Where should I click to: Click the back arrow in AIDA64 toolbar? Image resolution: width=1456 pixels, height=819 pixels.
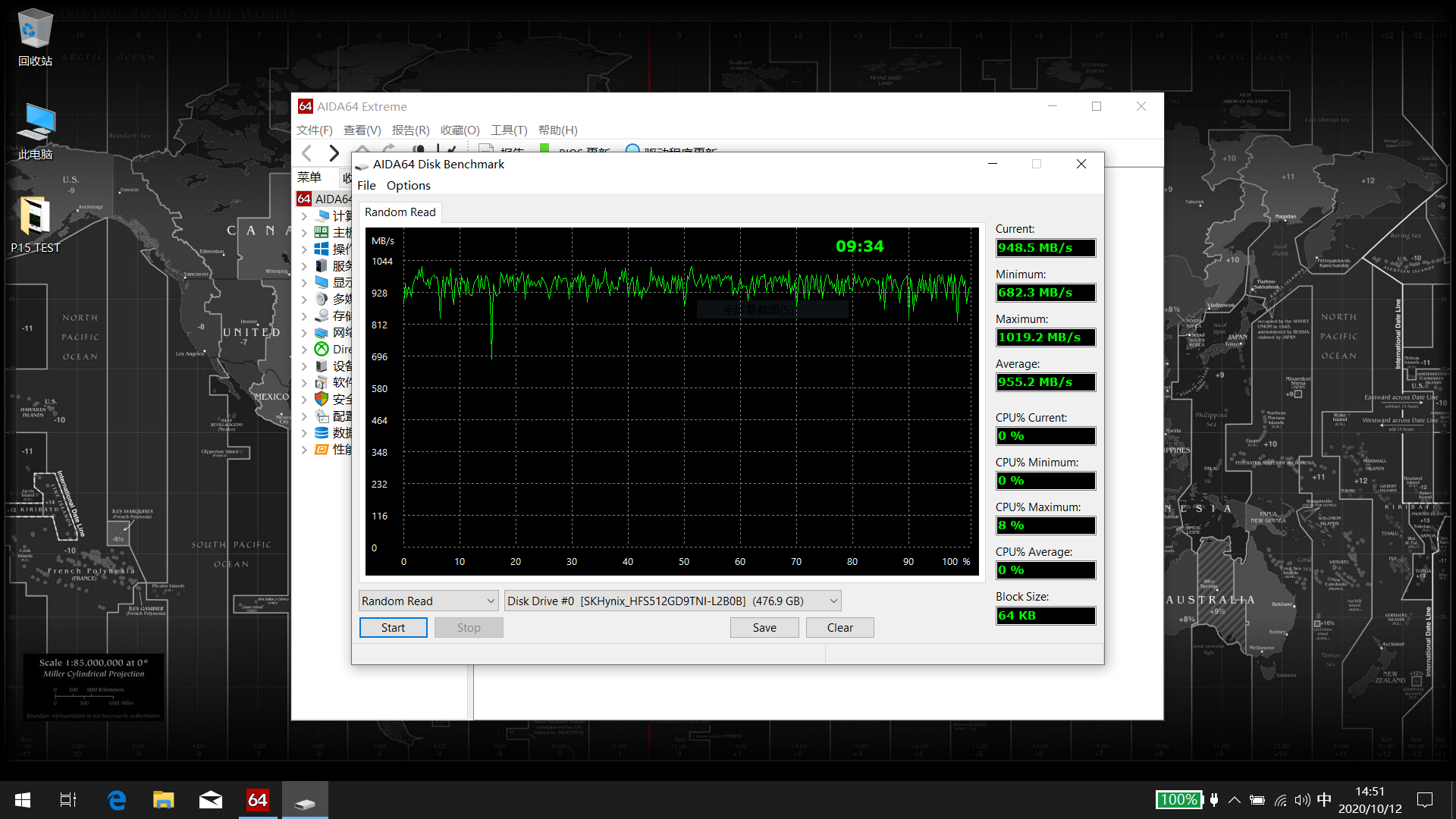coord(306,153)
